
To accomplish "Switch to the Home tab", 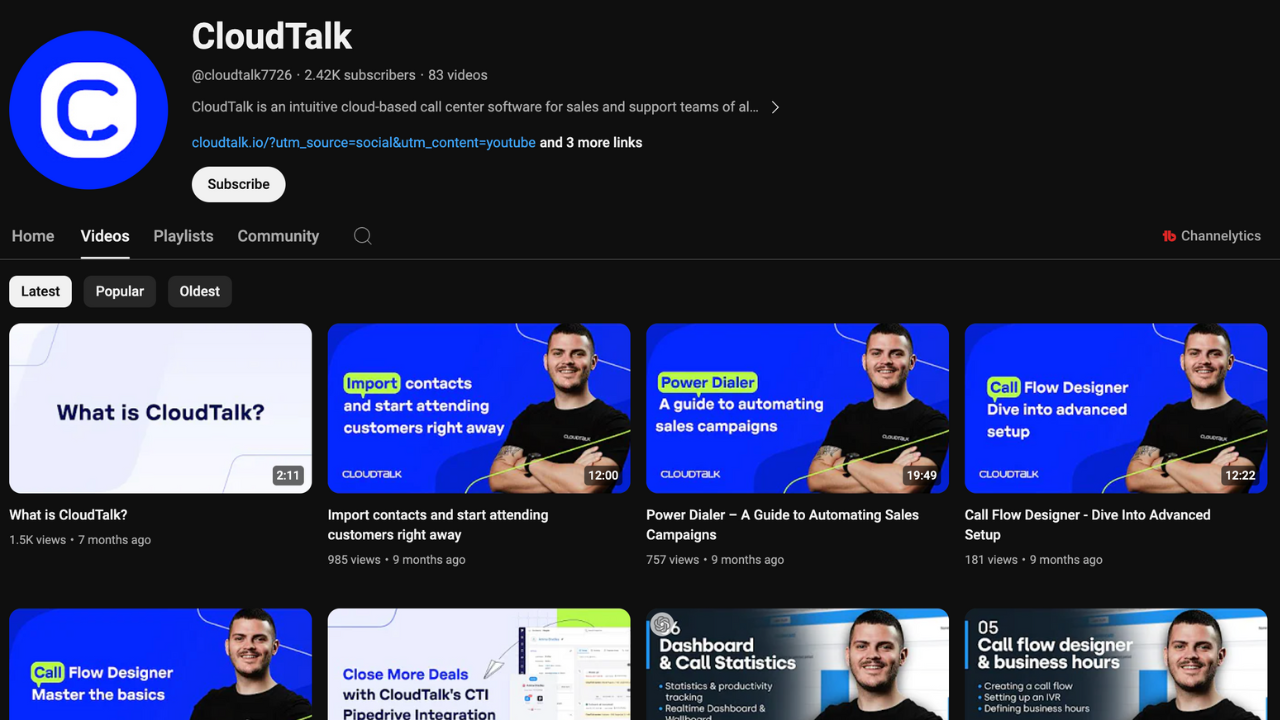I will pos(33,236).
